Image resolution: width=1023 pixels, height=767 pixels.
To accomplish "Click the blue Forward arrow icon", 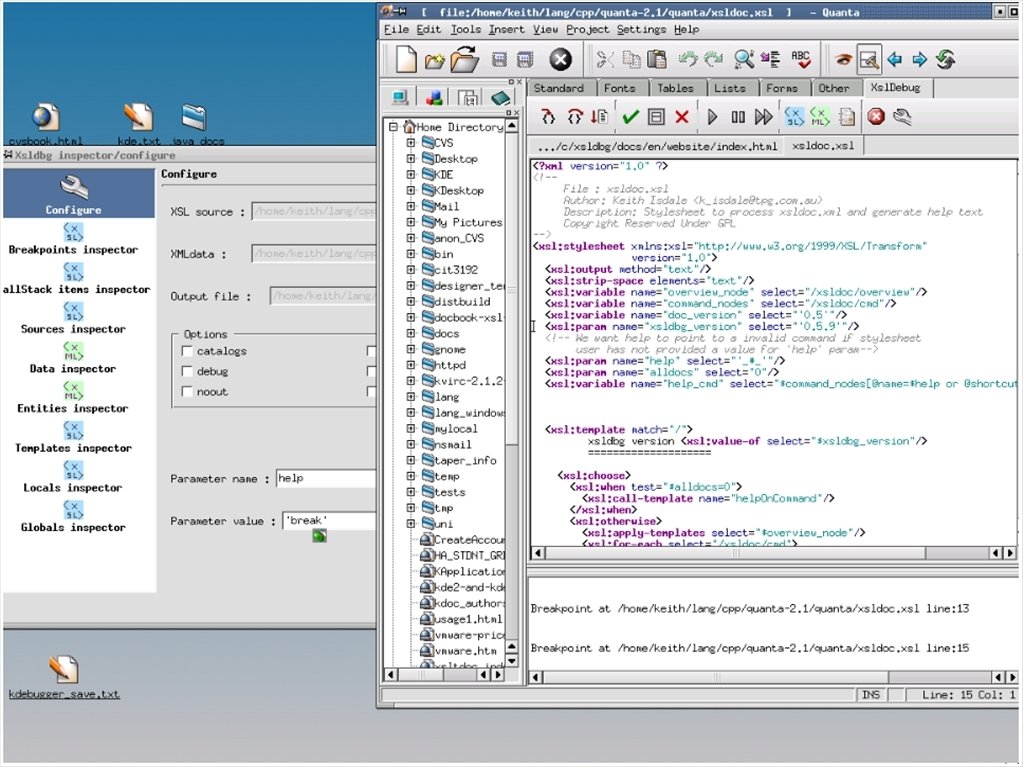I will [x=920, y=59].
